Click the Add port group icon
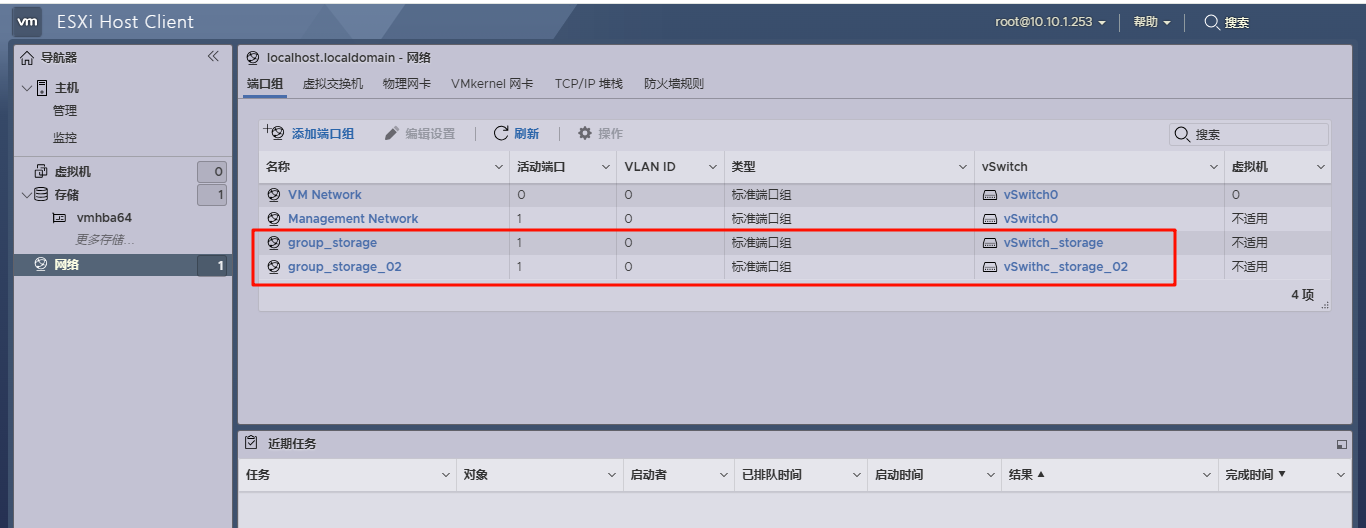Image resolution: width=1366 pixels, height=528 pixels. pyautogui.click(x=274, y=133)
